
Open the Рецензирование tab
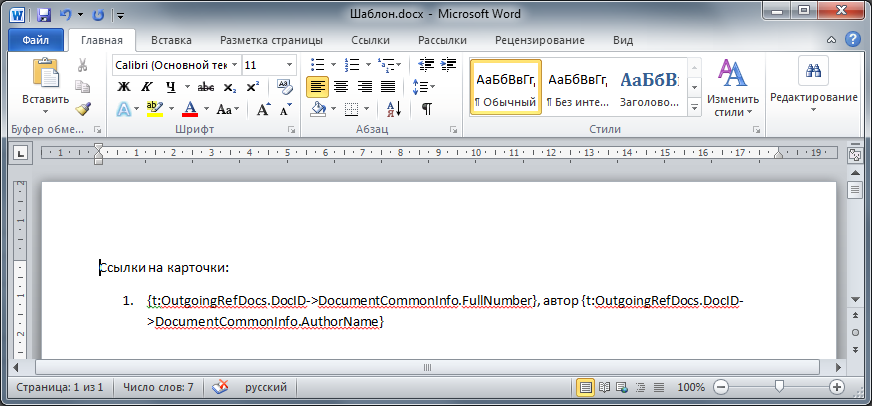[540, 41]
